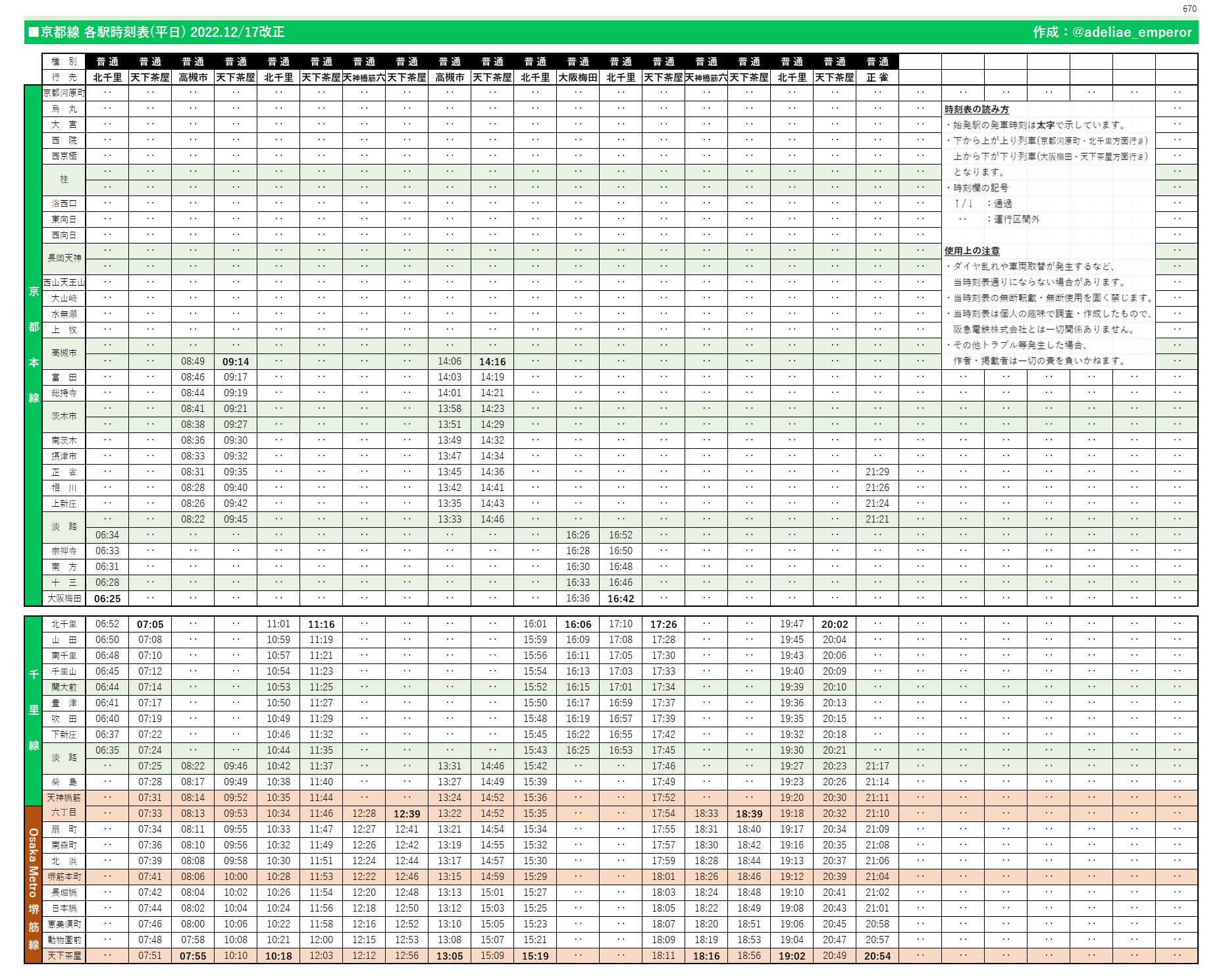Click the bold 11:16 time
The image size is (1223, 980).
click(x=321, y=624)
